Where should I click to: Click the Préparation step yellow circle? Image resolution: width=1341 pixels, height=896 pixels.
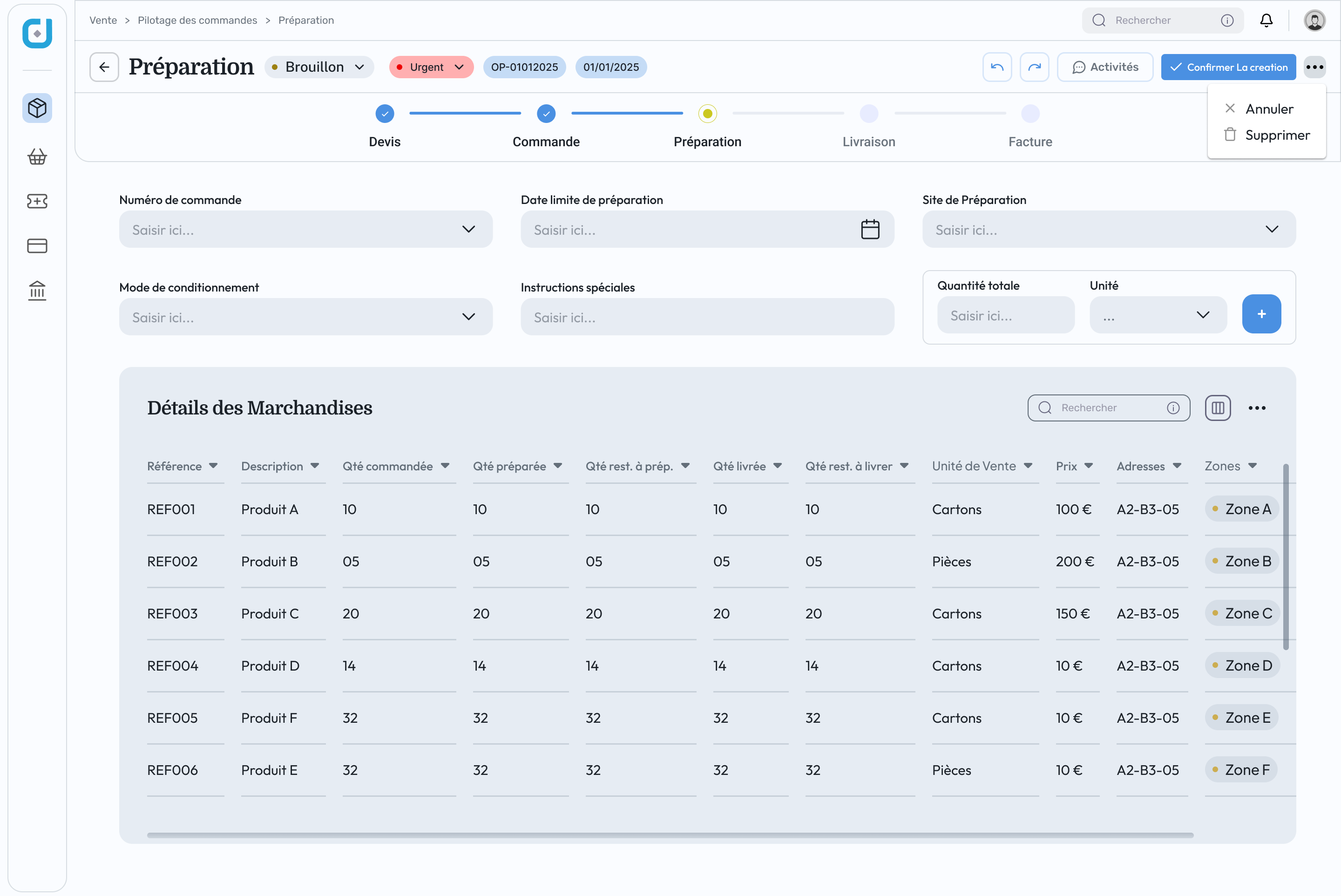(x=707, y=114)
